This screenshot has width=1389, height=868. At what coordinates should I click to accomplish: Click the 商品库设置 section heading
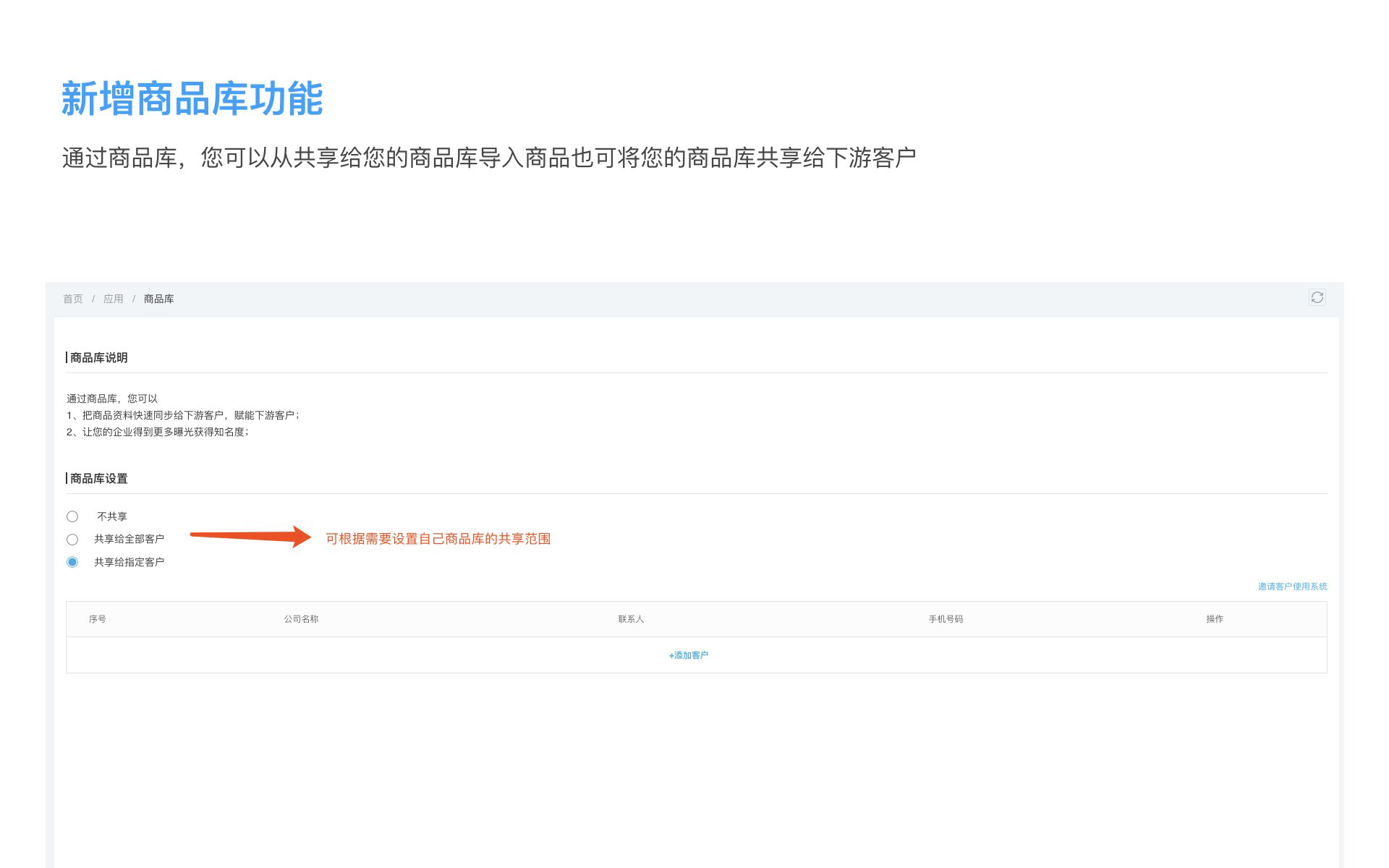(x=98, y=479)
